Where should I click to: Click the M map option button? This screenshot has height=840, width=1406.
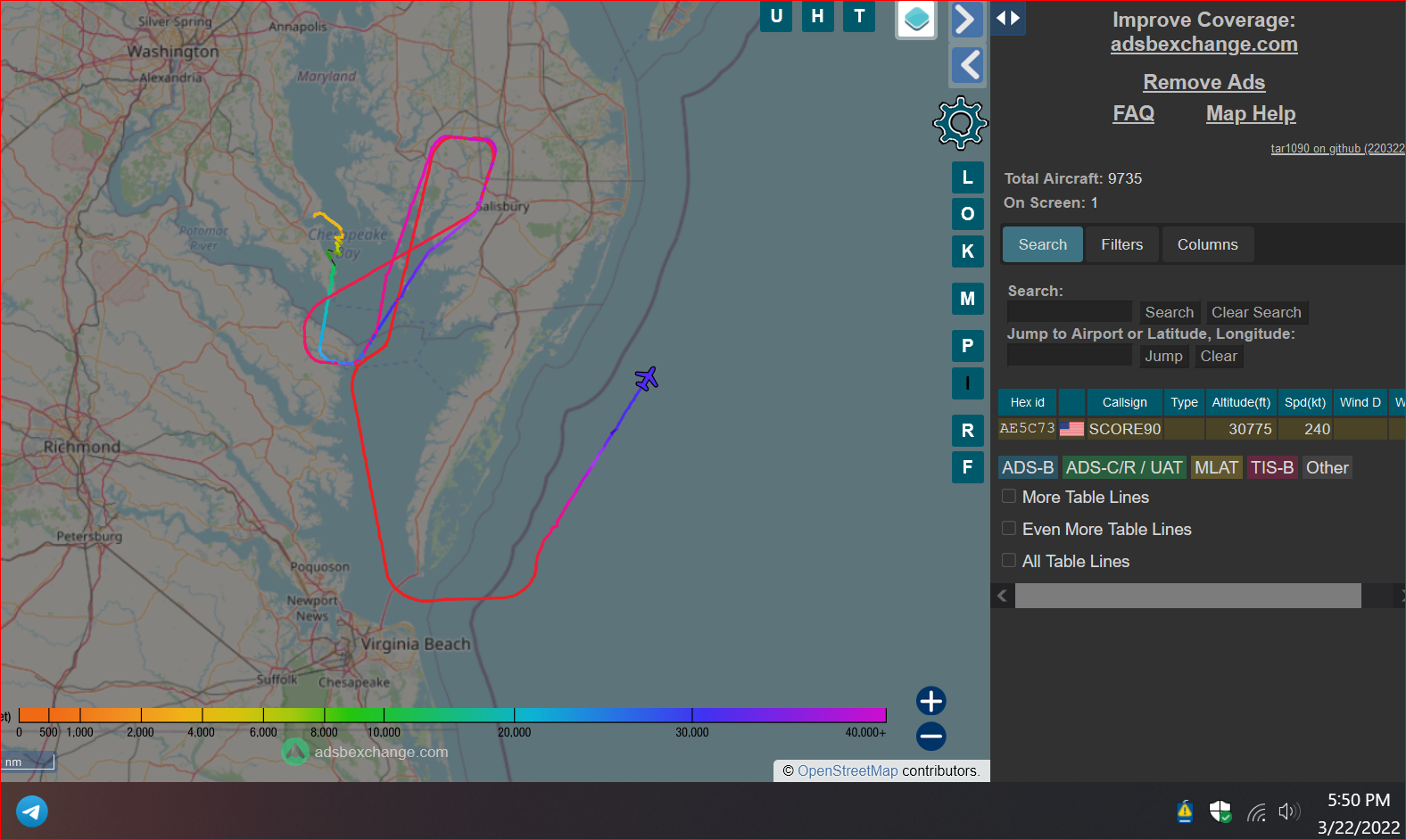coord(968,299)
